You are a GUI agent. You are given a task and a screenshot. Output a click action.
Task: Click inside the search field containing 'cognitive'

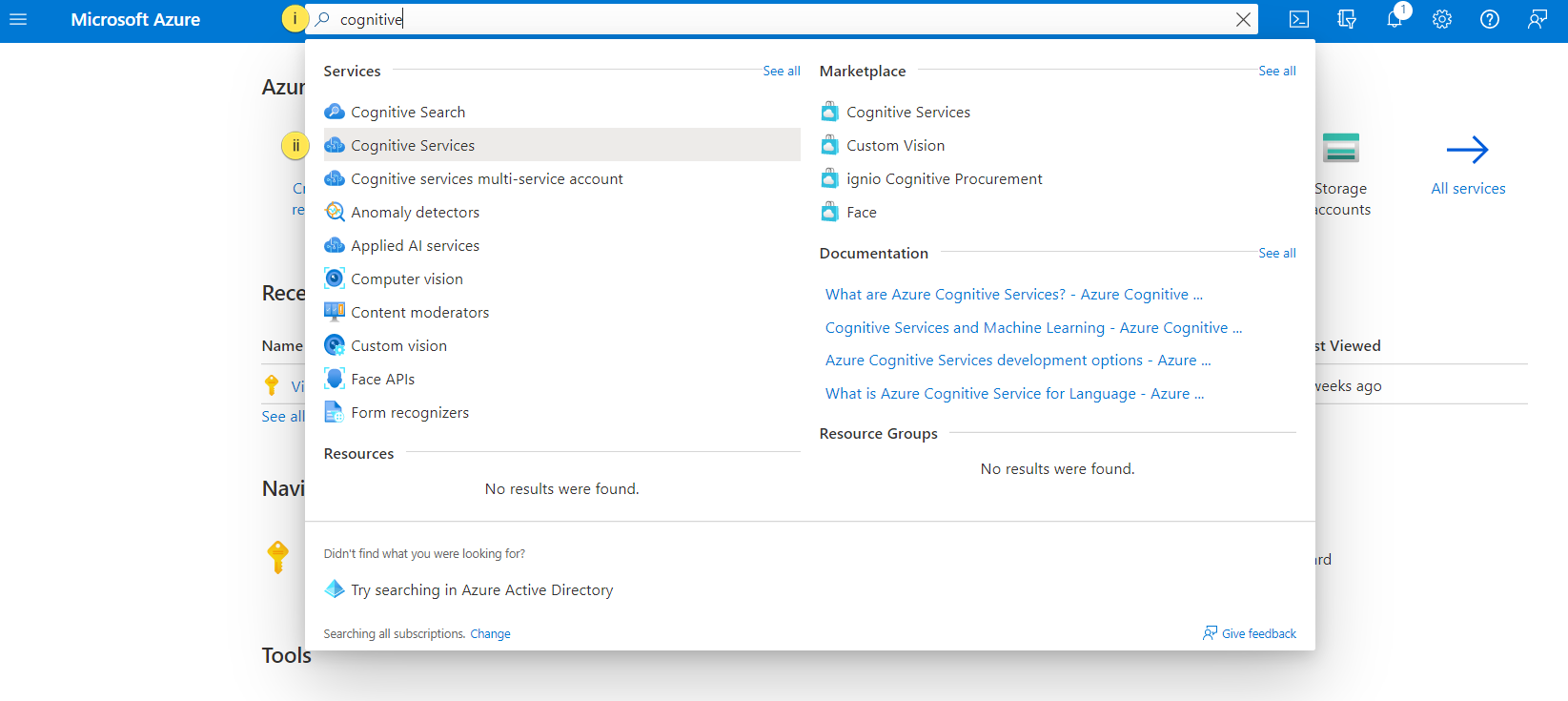[763, 19]
